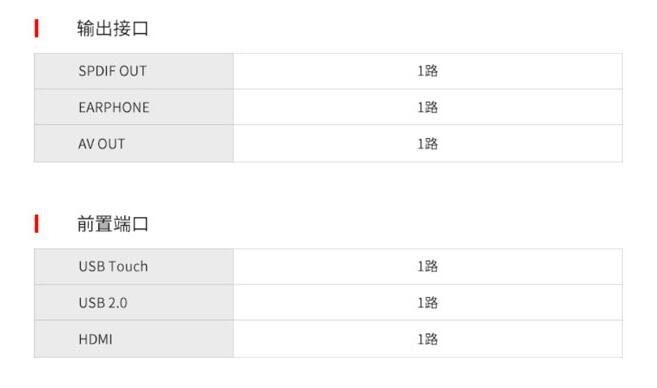Screen dimensions: 657x388
Task: Click the HDMI label cell
Action: [134, 339]
